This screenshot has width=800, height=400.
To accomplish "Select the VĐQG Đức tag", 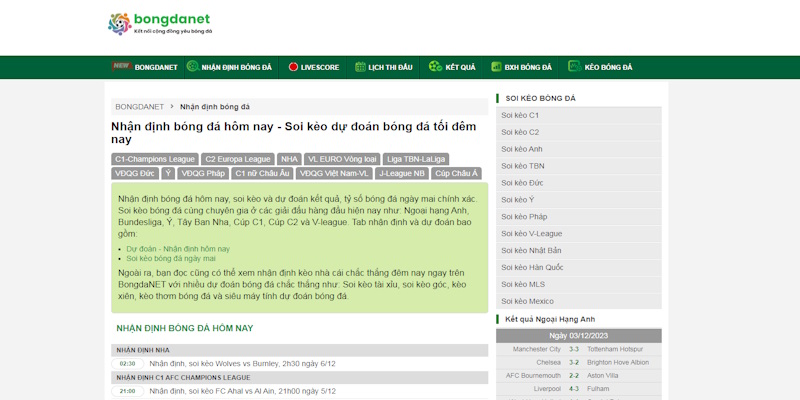I will (135, 173).
